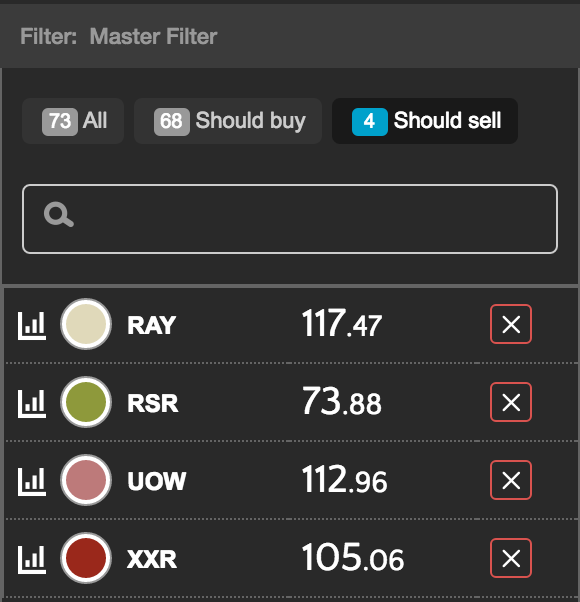Select the Should sell tab
The height and width of the screenshot is (602, 580).
(425, 121)
